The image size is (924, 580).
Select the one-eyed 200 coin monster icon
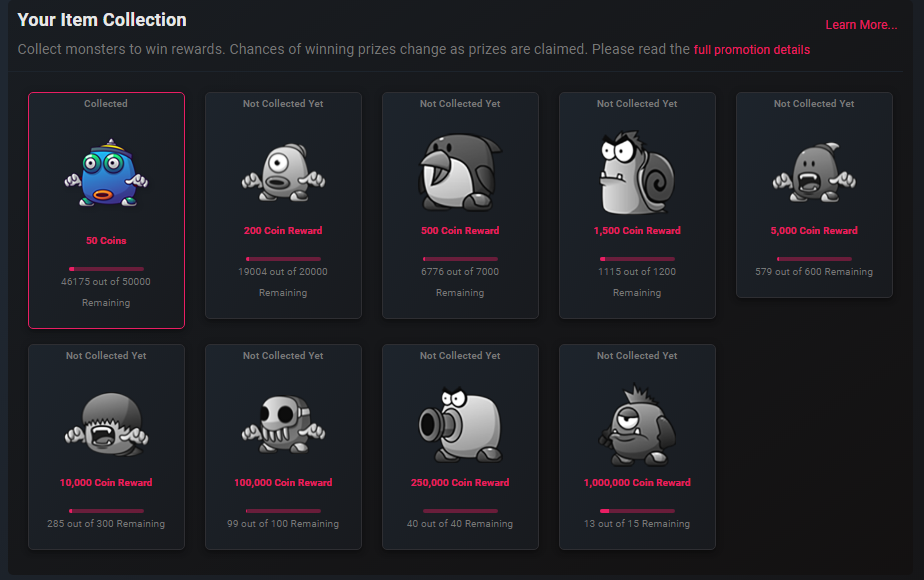click(x=283, y=172)
